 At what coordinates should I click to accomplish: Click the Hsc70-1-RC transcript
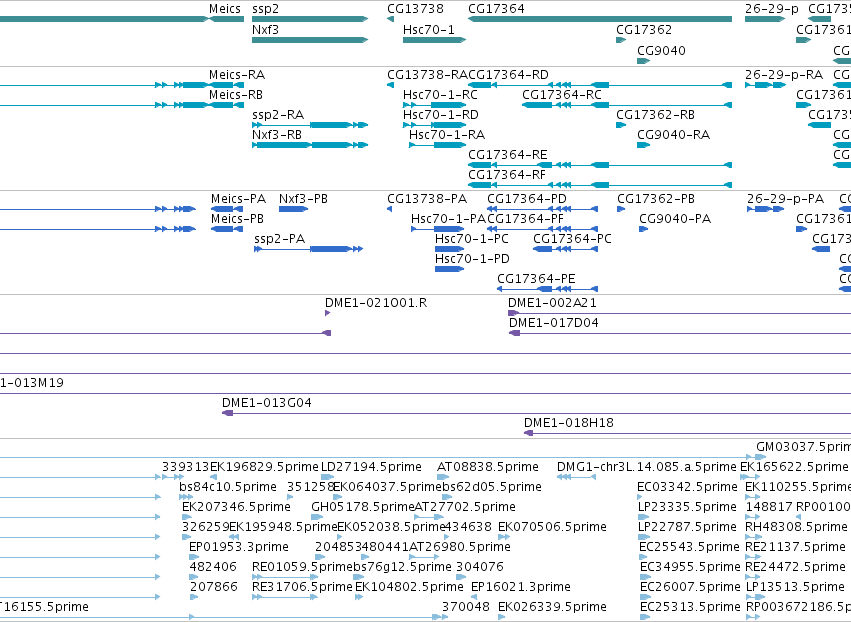(434, 105)
